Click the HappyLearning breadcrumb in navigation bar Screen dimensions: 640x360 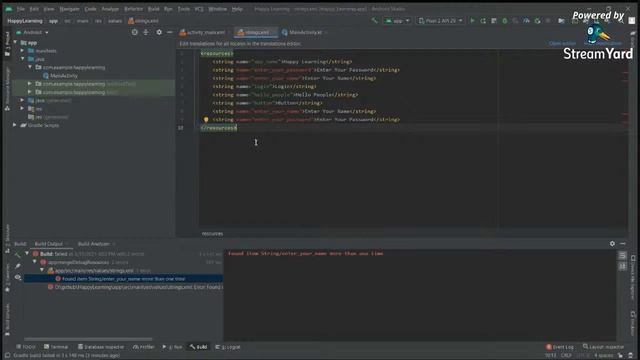pos(25,20)
